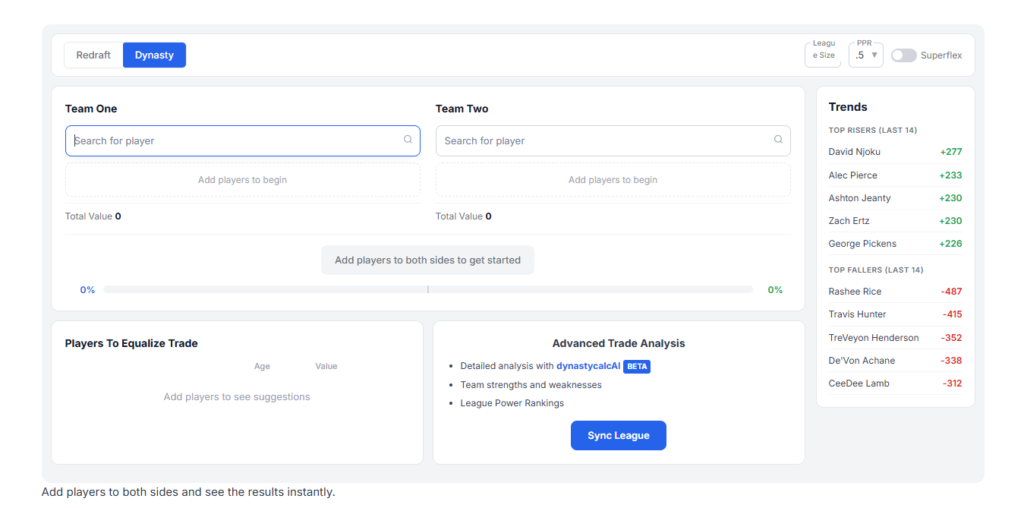Open the dynastycalcAI link
1024x508 pixels.
click(588, 367)
